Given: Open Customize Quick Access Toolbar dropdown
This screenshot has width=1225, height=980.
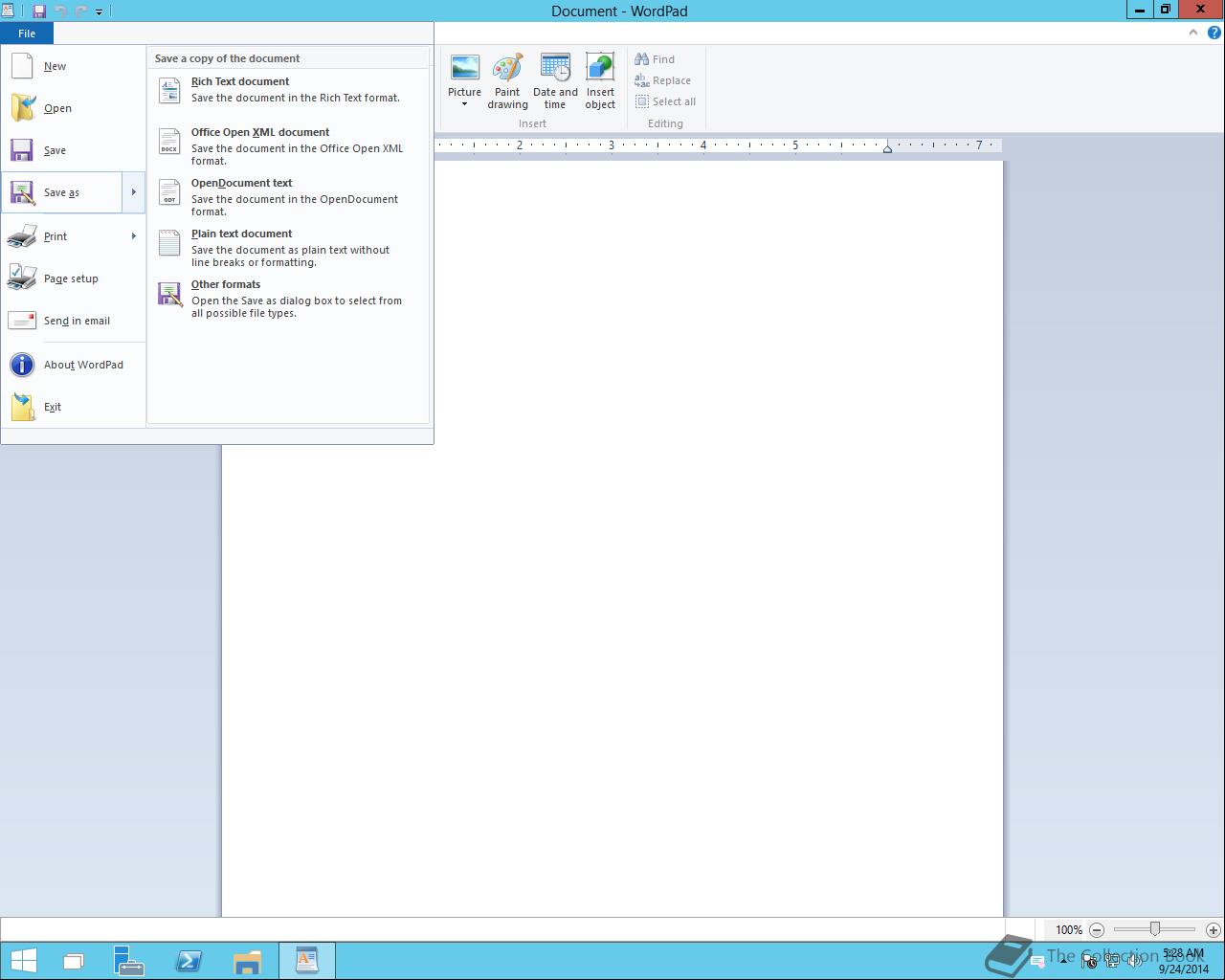Looking at the screenshot, I should [x=99, y=12].
